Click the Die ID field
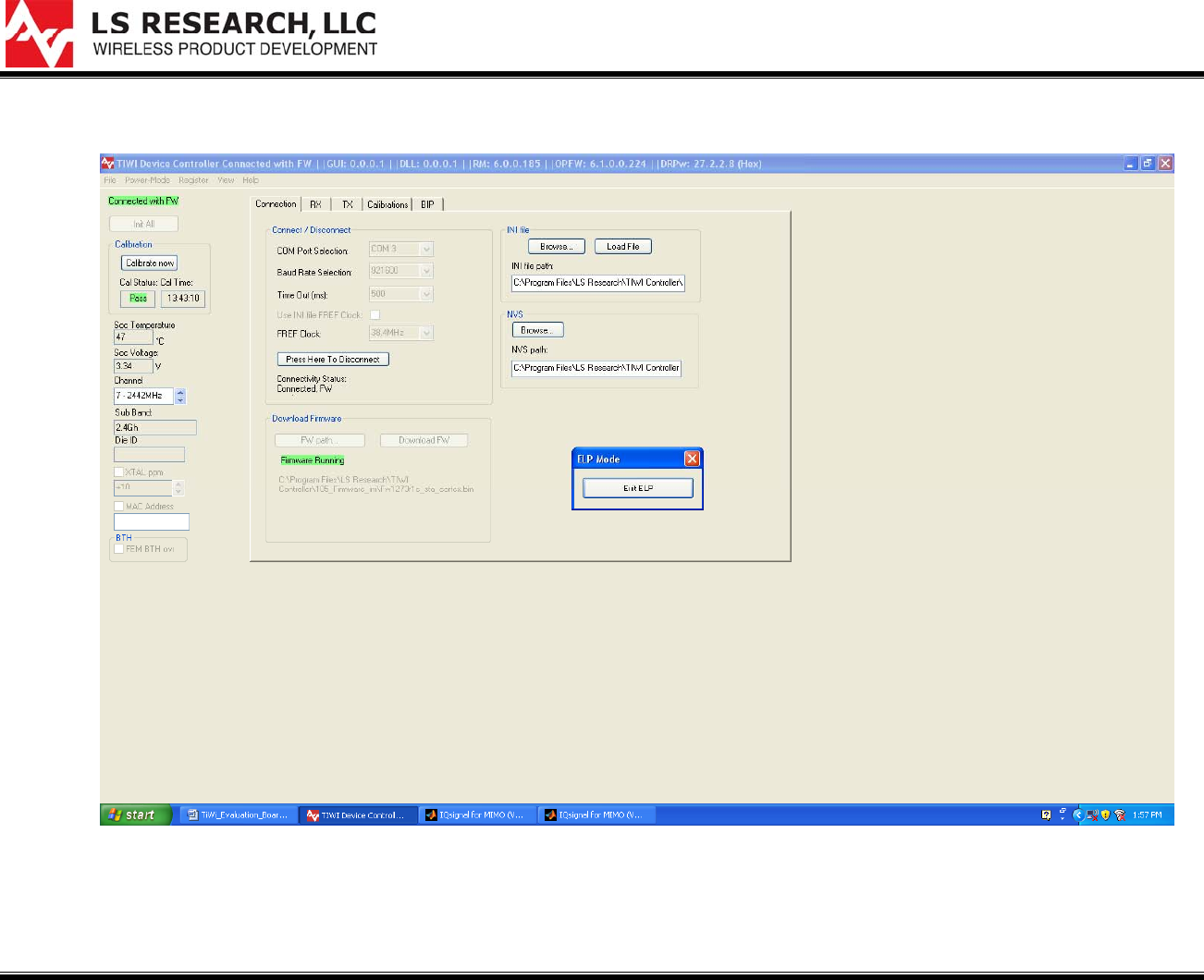The height and width of the screenshot is (980, 1204). (x=149, y=454)
